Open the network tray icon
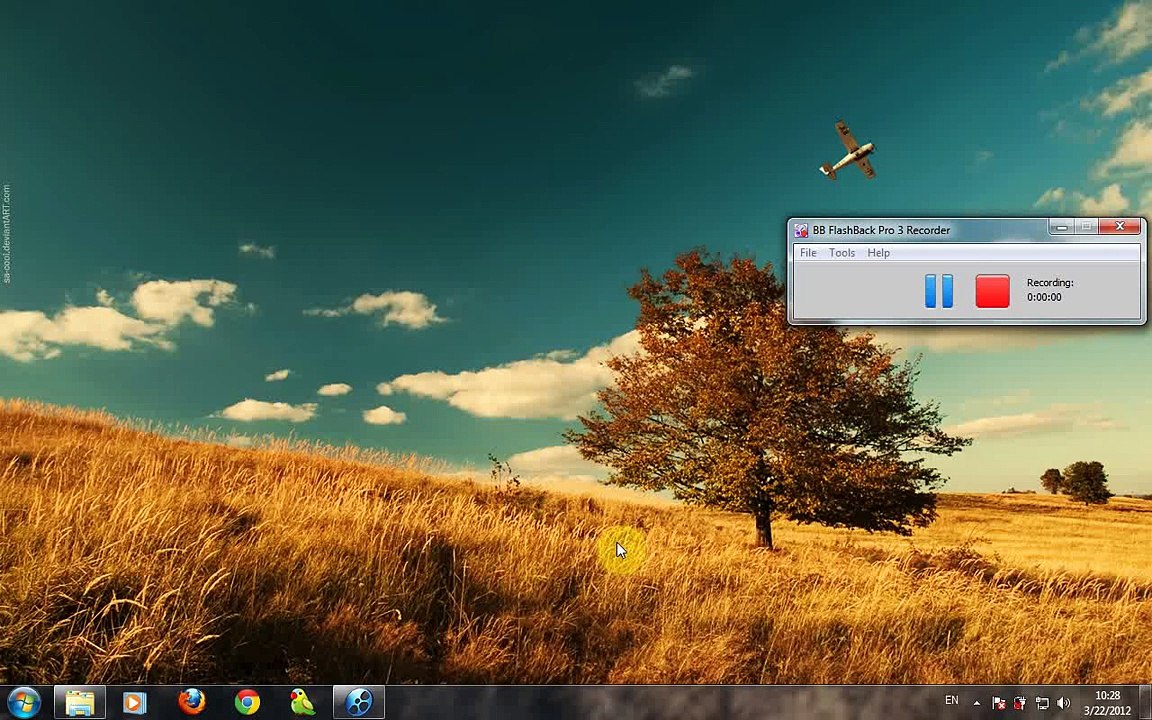The image size is (1152, 720). [x=1042, y=703]
